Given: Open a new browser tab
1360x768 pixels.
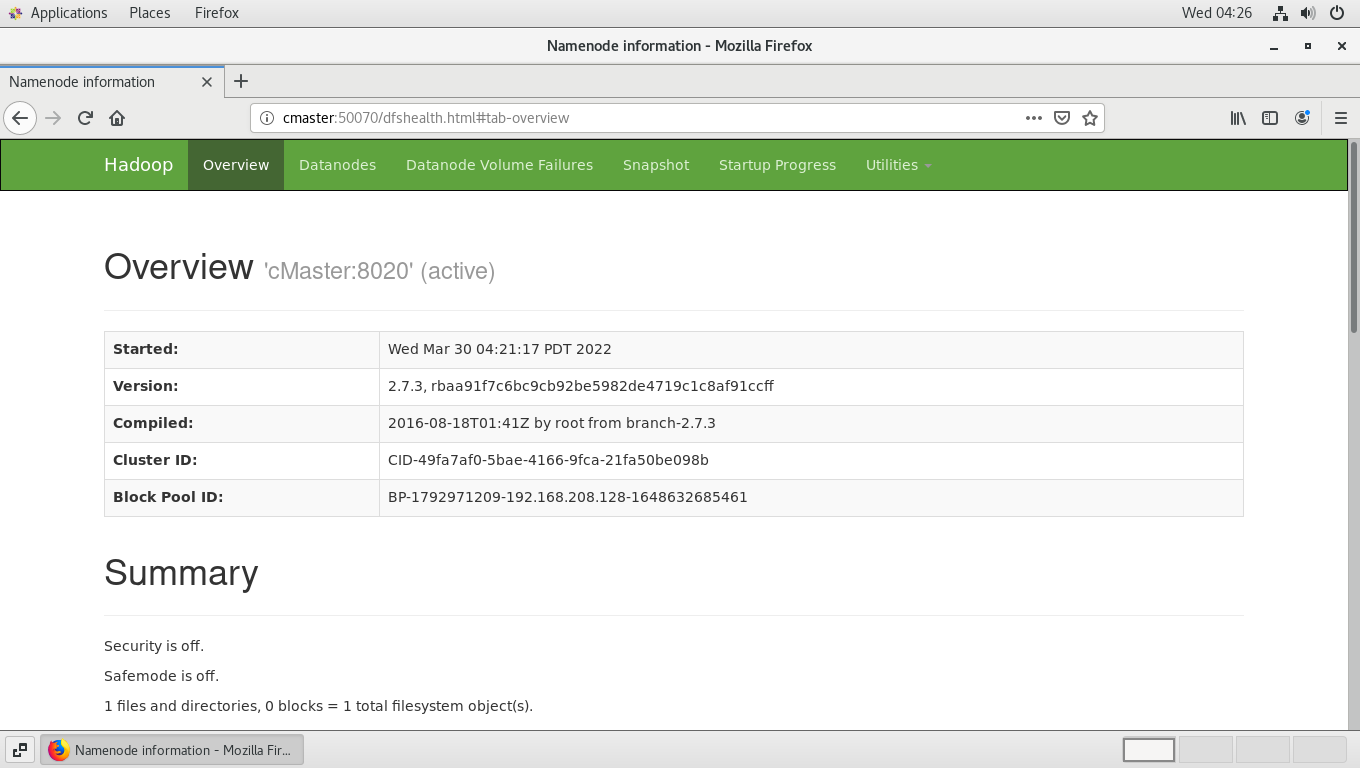Looking at the screenshot, I should [x=241, y=82].
